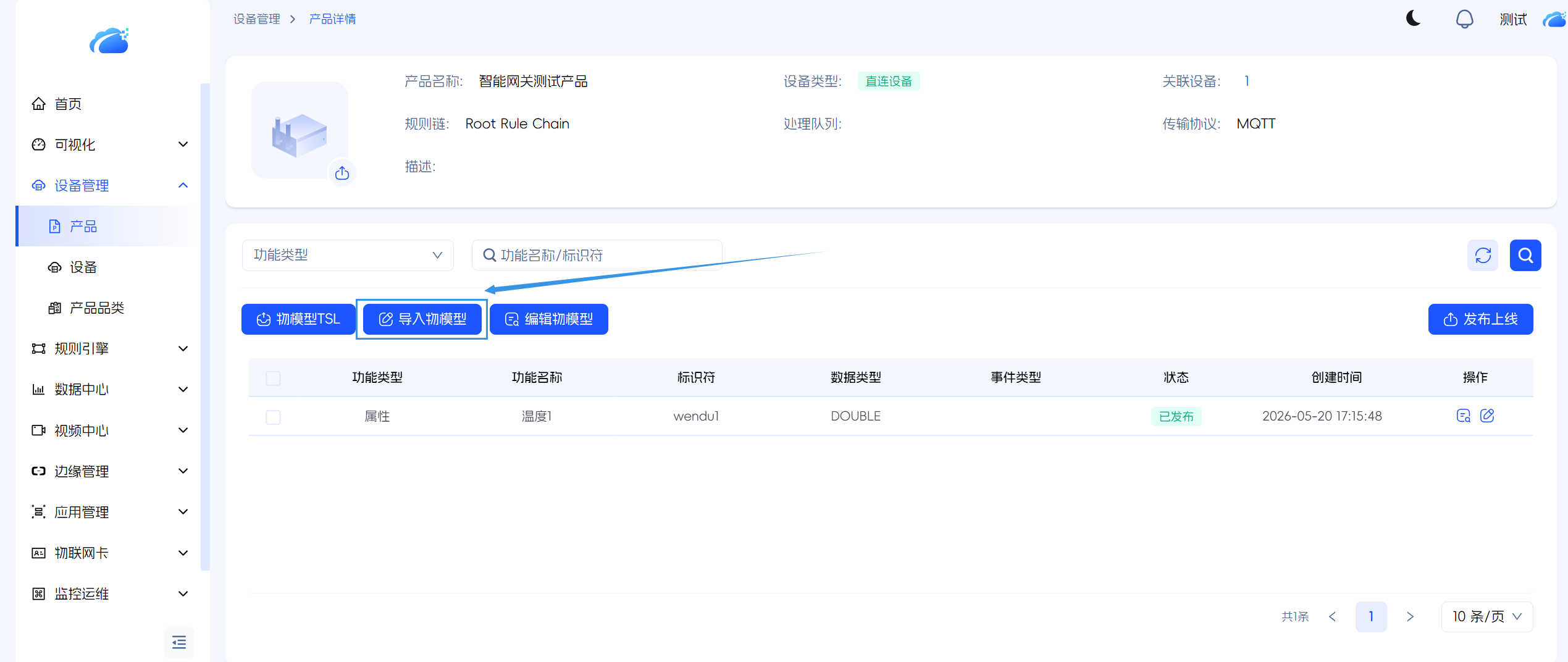The image size is (1568, 662).
Task: Upload product image via share icon
Action: tap(342, 173)
